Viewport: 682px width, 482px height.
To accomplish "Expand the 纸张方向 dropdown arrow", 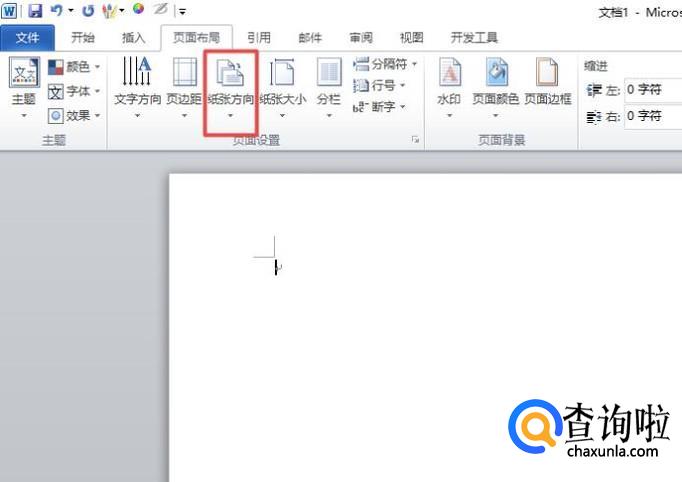I will (x=231, y=116).
